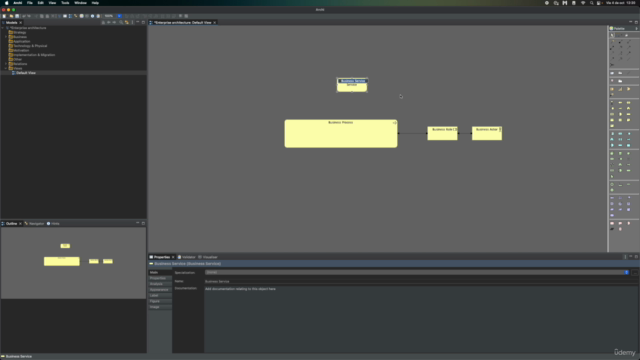Switch to the Outline tab

click(x=11, y=224)
